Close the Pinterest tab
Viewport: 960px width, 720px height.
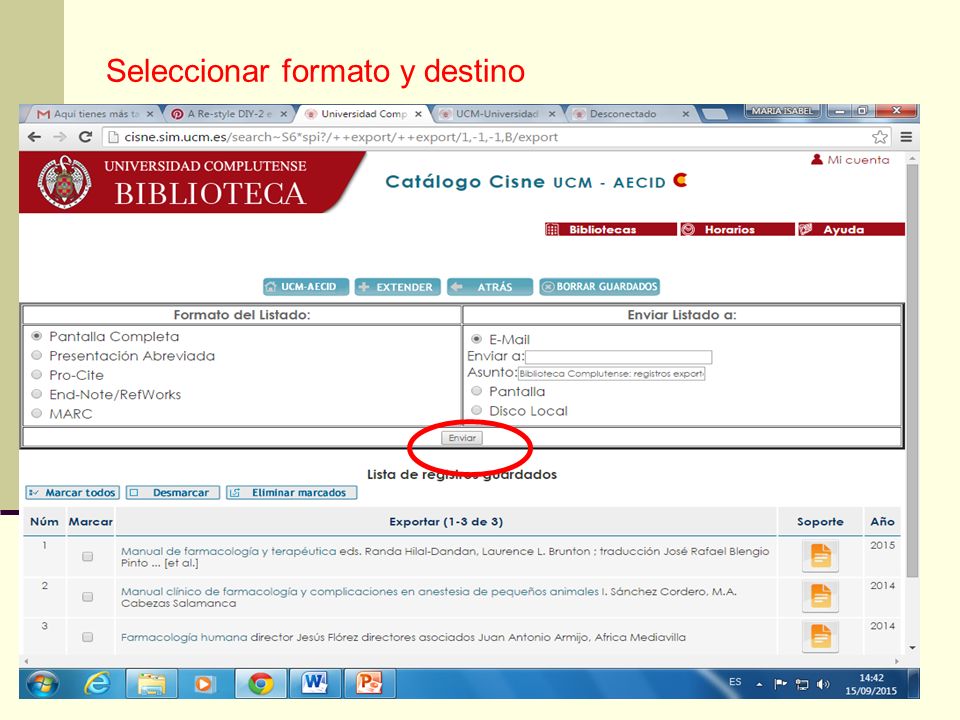point(283,114)
